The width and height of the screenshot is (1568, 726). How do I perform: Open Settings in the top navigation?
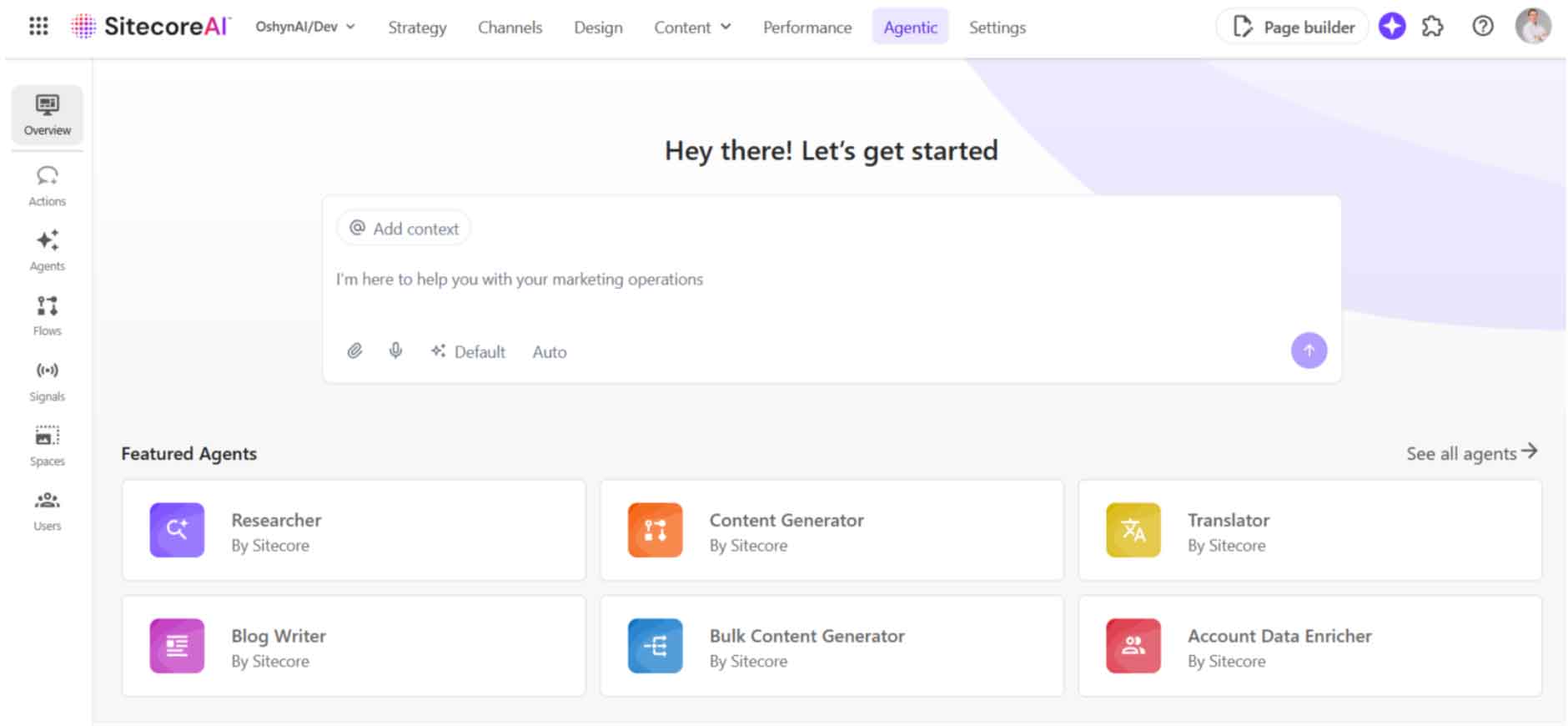click(x=998, y=28)
